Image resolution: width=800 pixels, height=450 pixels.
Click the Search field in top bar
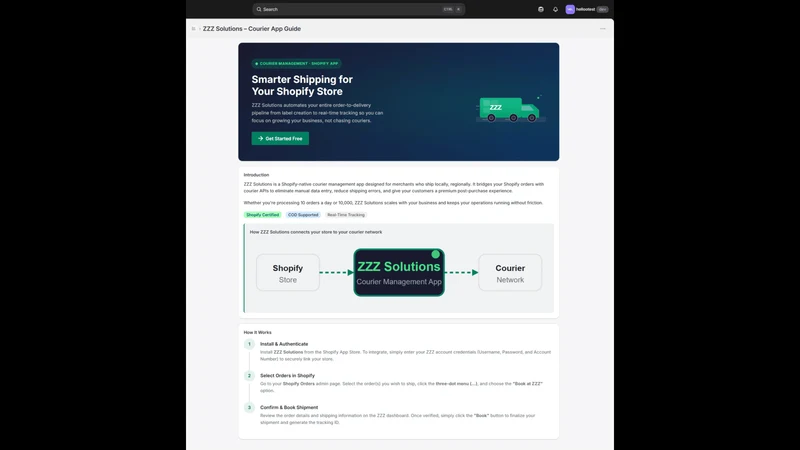pos(358,9)
